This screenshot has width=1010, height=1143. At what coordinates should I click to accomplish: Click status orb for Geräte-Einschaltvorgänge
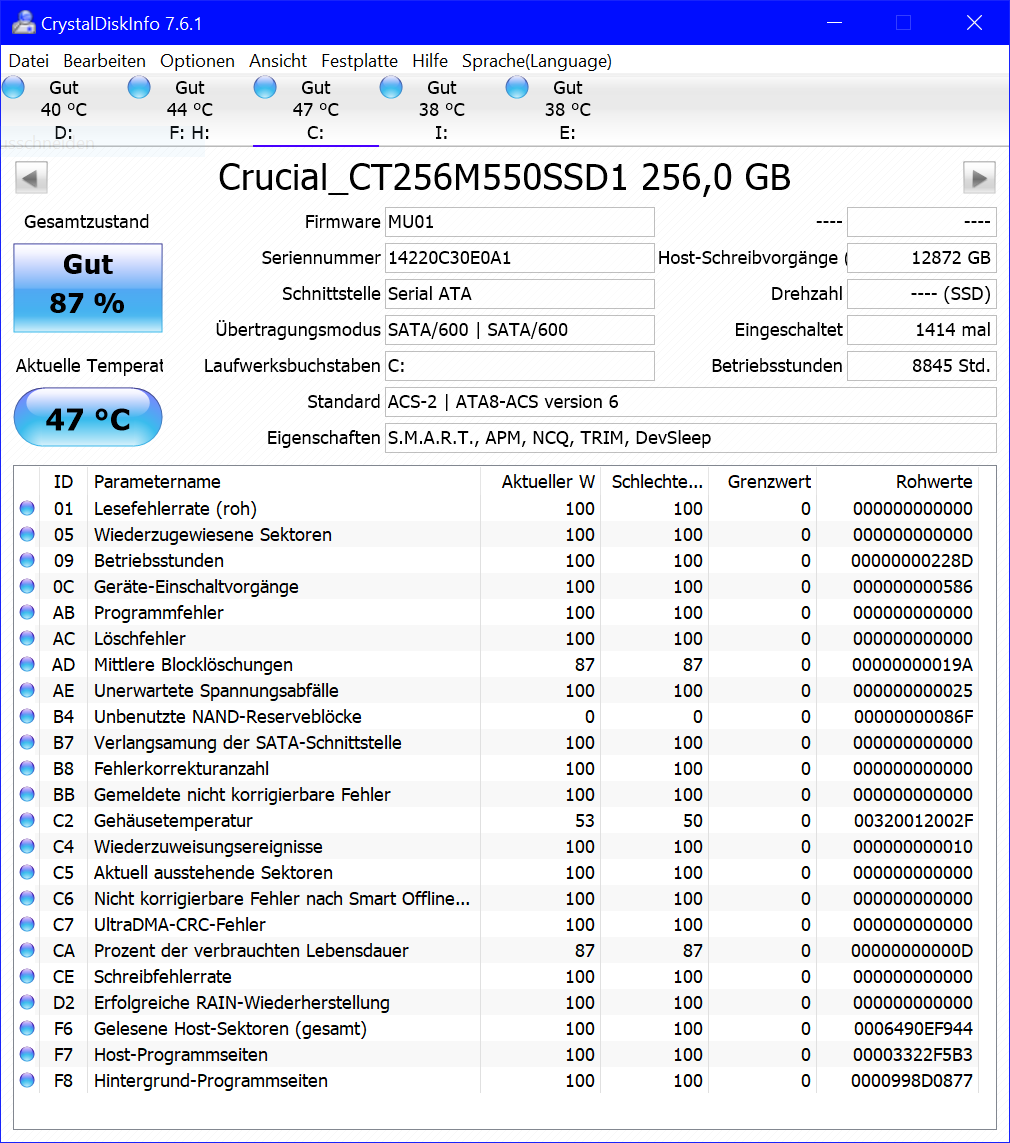(x=27, y=586)
